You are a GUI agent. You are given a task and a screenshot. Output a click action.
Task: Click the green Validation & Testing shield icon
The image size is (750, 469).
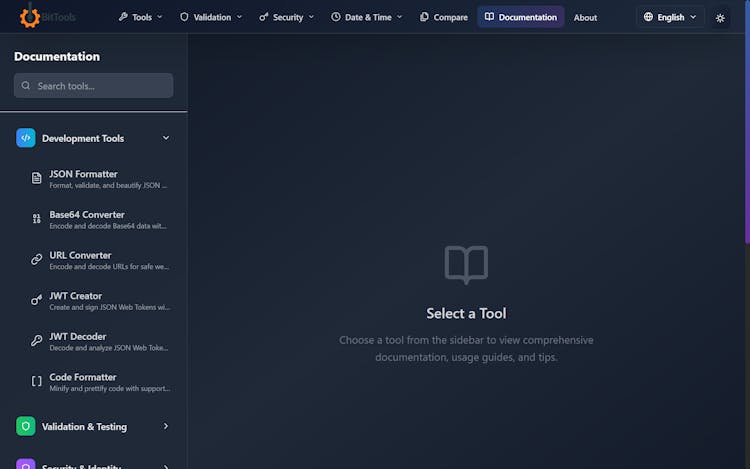pyautogui.click(x=26, y=426)
